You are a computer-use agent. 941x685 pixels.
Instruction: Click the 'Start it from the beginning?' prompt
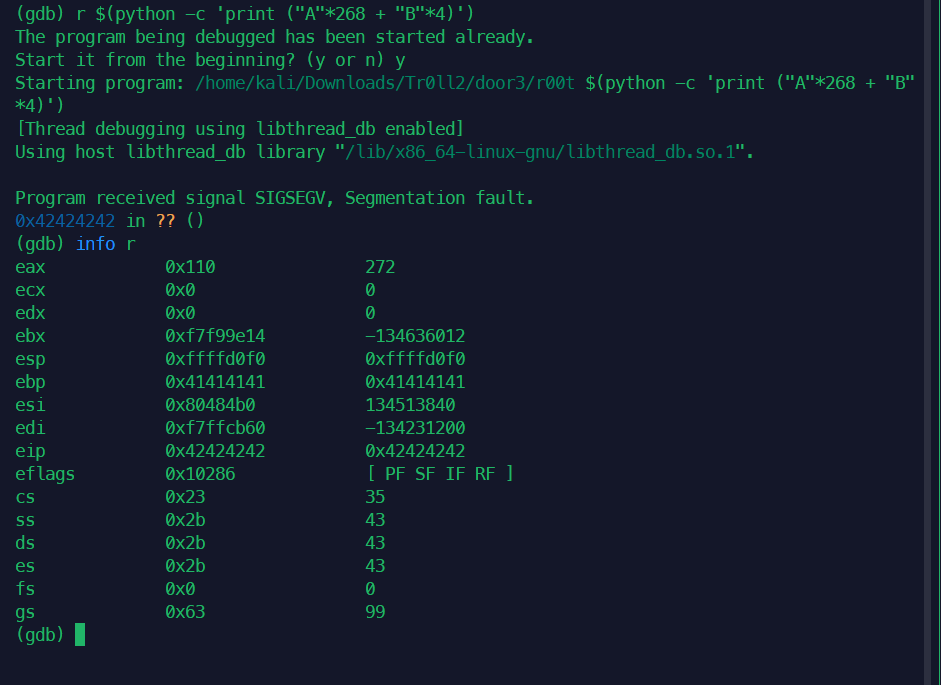210,60
